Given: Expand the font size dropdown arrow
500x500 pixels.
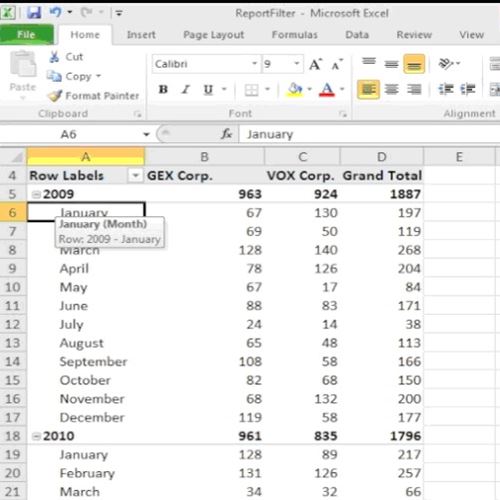Looking at the screenshot, I should point(297,63).
